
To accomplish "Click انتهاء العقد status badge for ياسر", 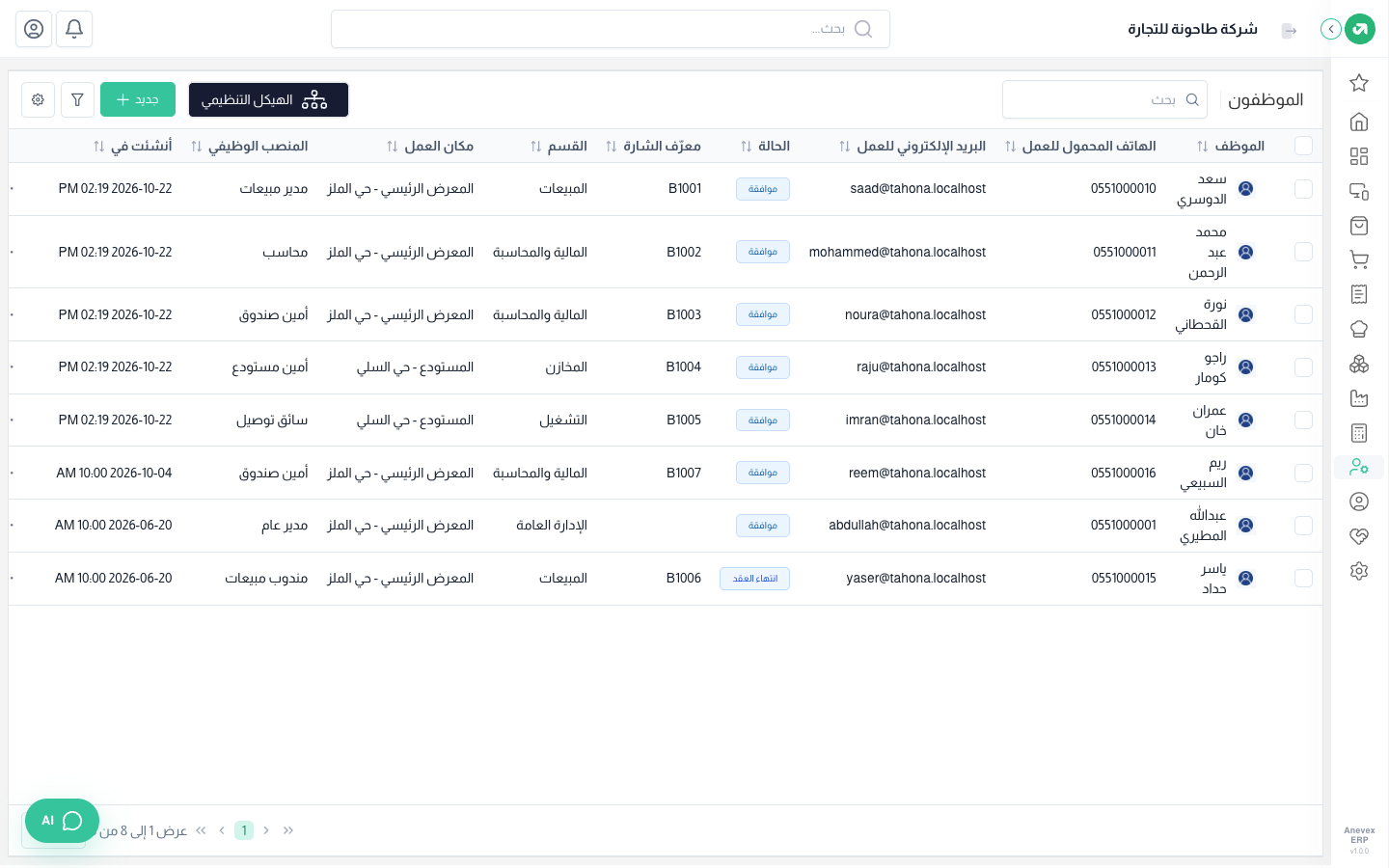I will pyautogui.click(x=754, y=579).
